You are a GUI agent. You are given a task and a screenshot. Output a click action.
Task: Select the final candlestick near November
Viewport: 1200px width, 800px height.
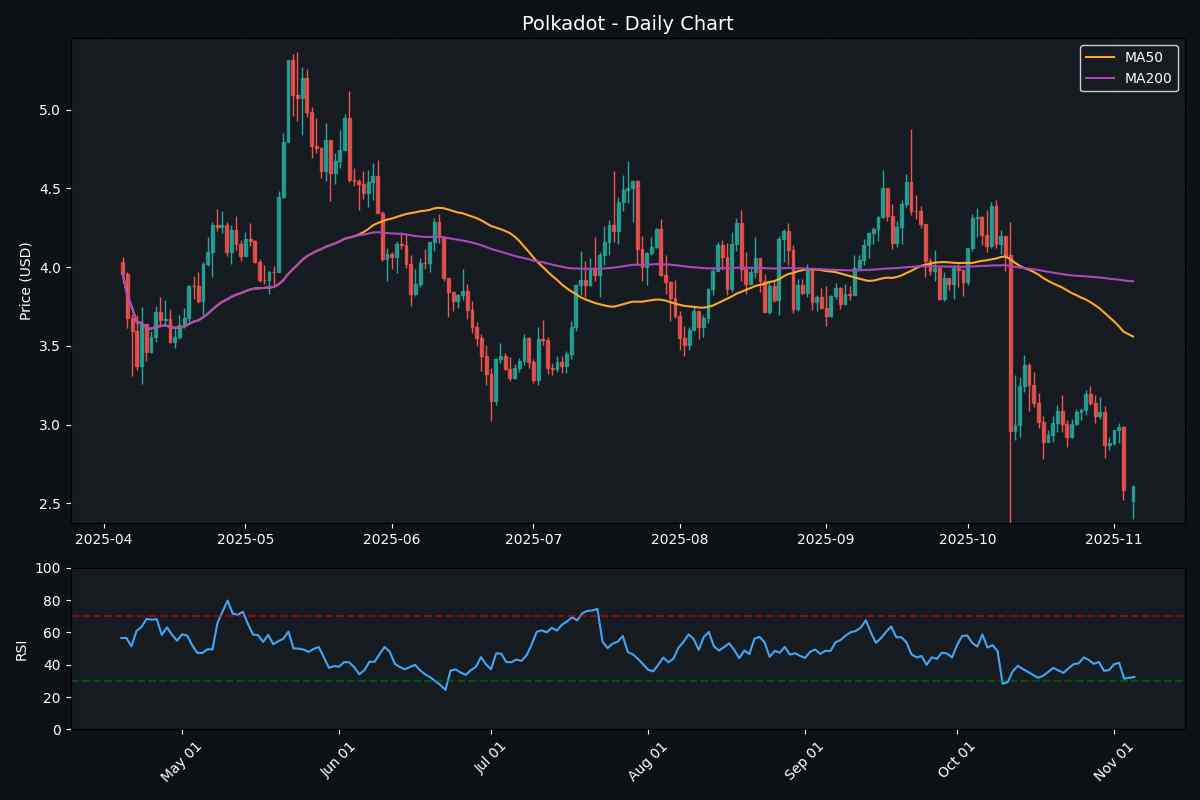(1133, 490)
